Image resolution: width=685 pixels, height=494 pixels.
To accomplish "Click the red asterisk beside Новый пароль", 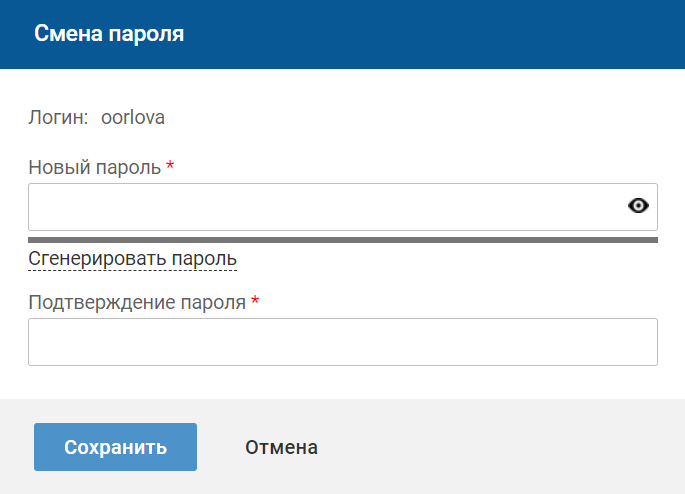I will (x=170, y=166).
